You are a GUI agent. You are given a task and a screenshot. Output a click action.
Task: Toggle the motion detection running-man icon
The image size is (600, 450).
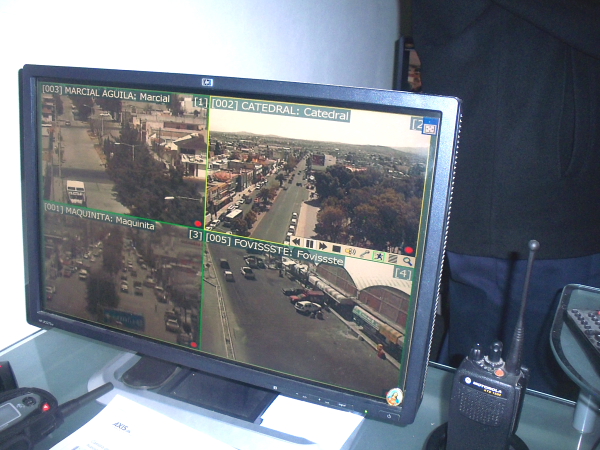coord(379,256)
